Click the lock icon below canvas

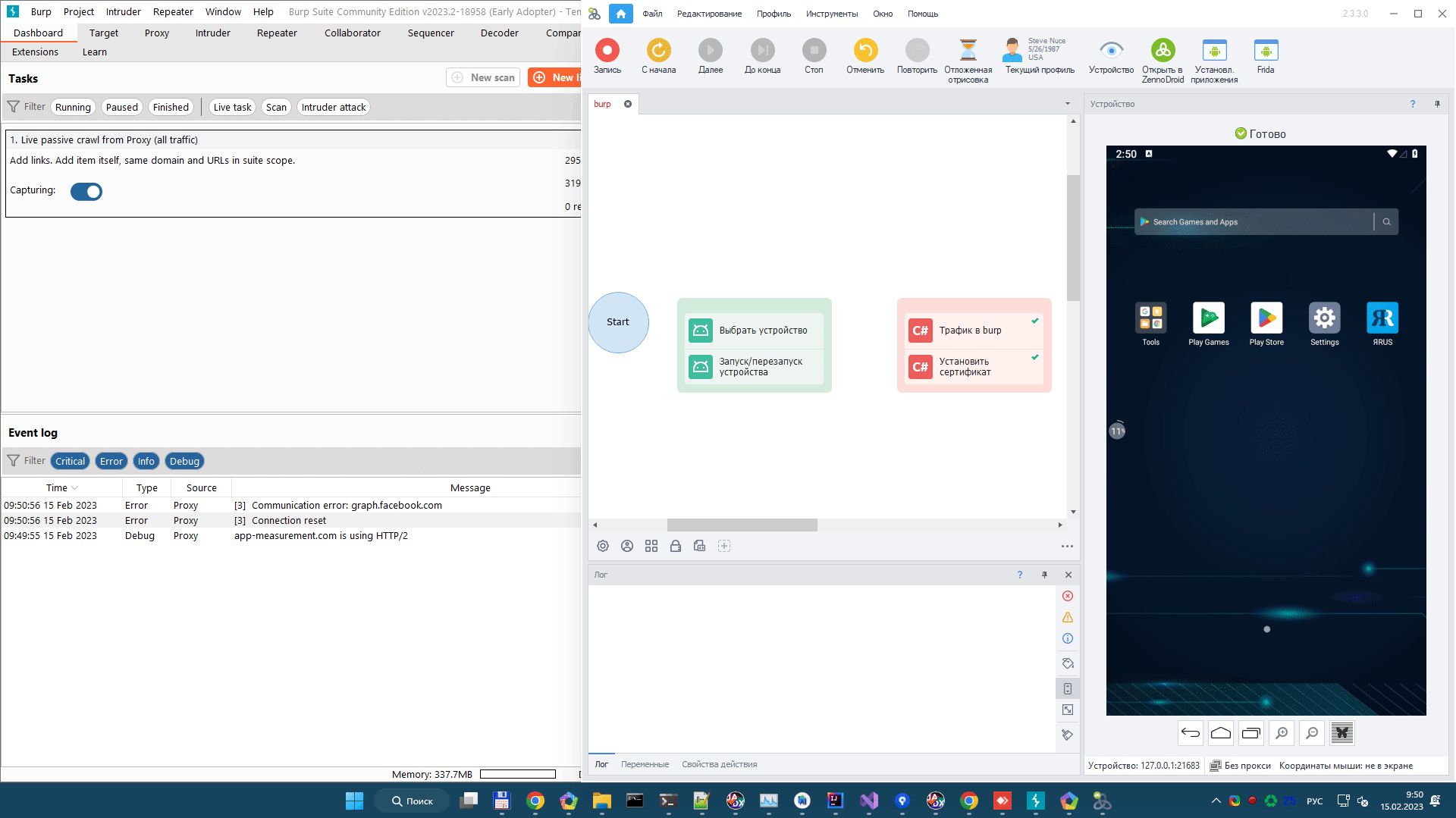coord(676,546)
